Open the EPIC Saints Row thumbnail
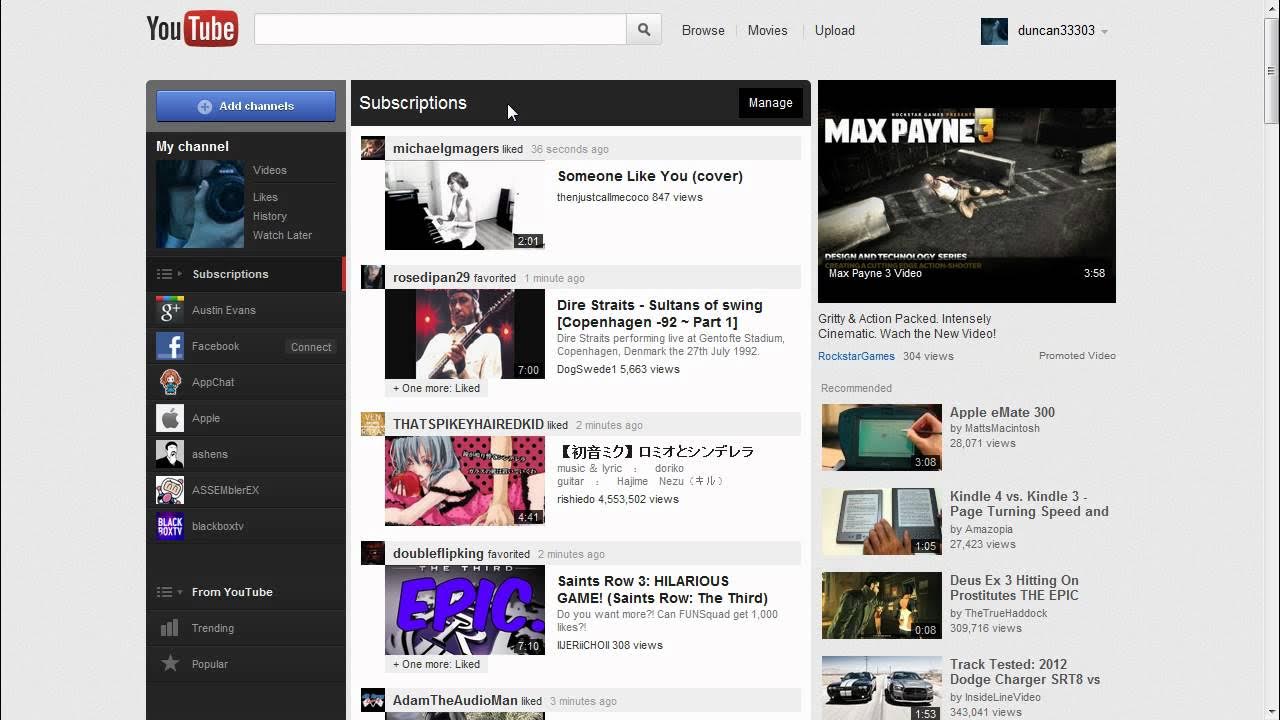 (465, 610)
